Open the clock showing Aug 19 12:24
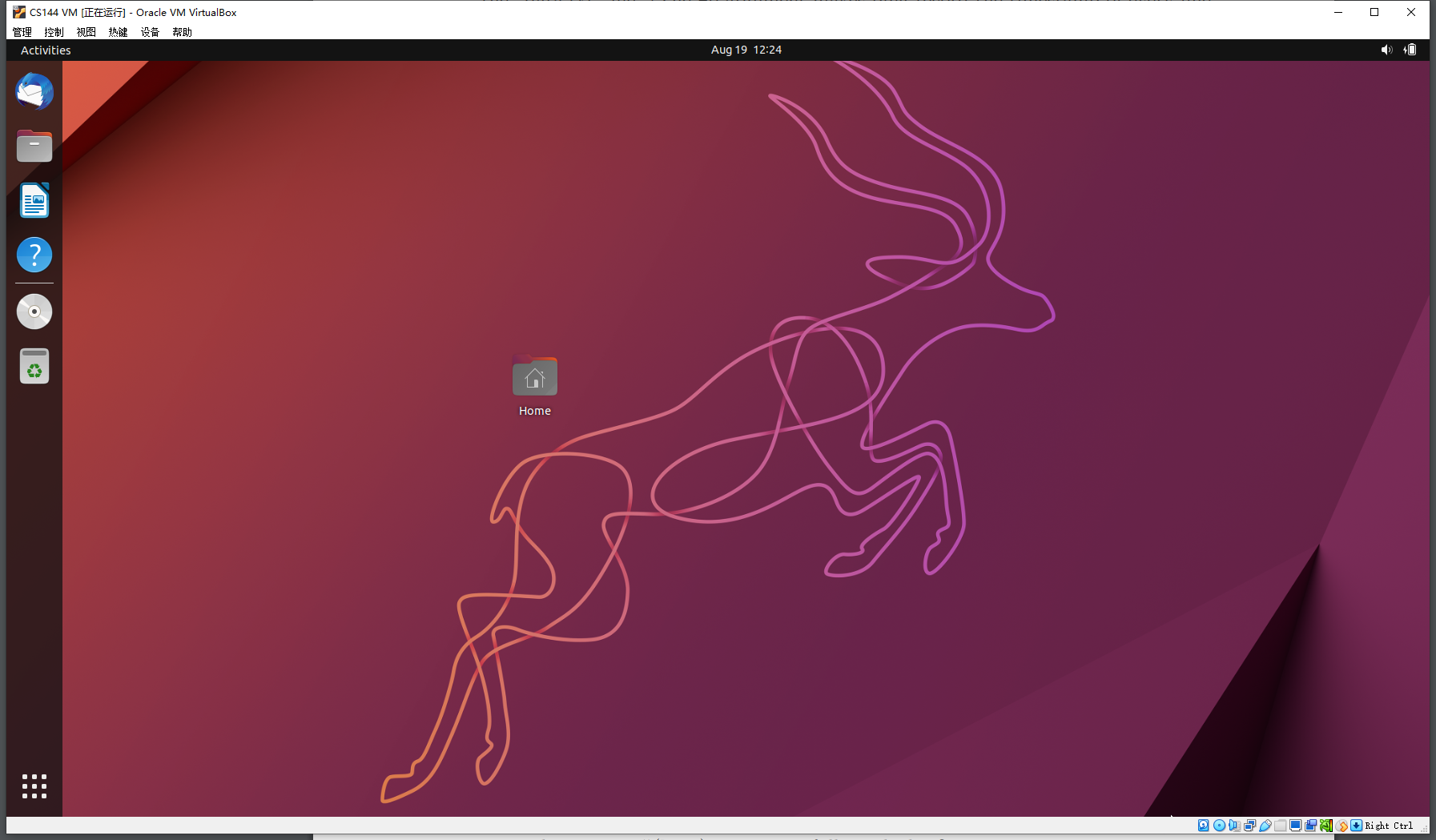Image resolution: width=1436 pixels, height=840 pixels. pyautogui.click(x=746, y=50)
